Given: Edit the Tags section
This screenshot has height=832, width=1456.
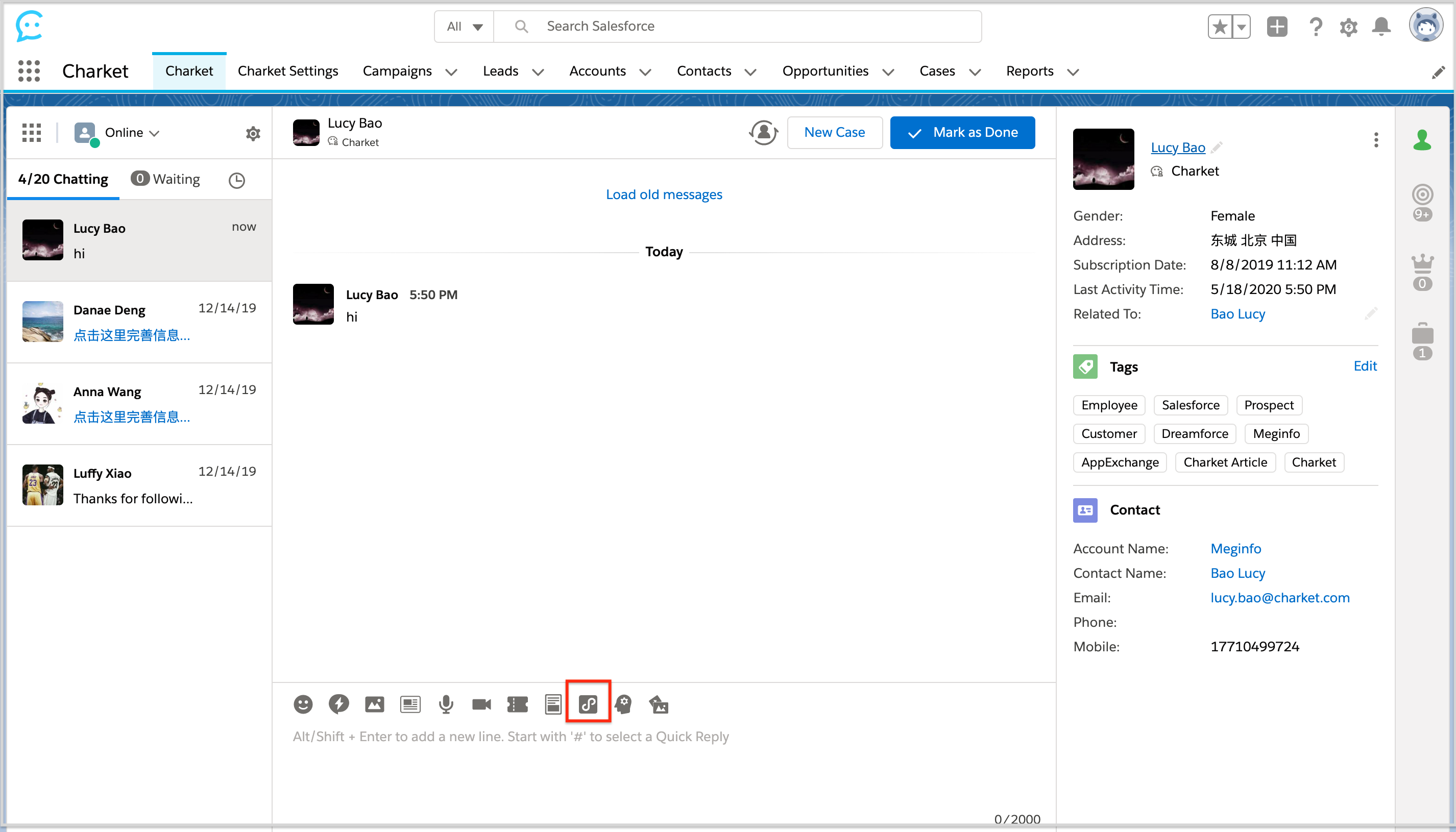Looking at the screenshot, I should 1365,366.
